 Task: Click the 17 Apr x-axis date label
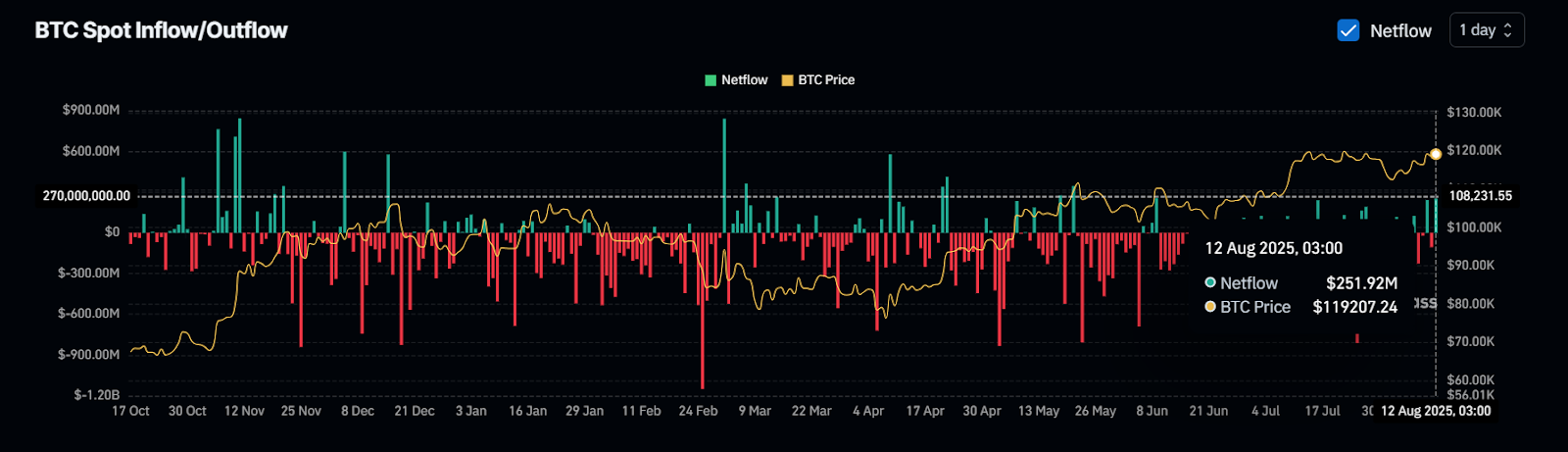925,411
